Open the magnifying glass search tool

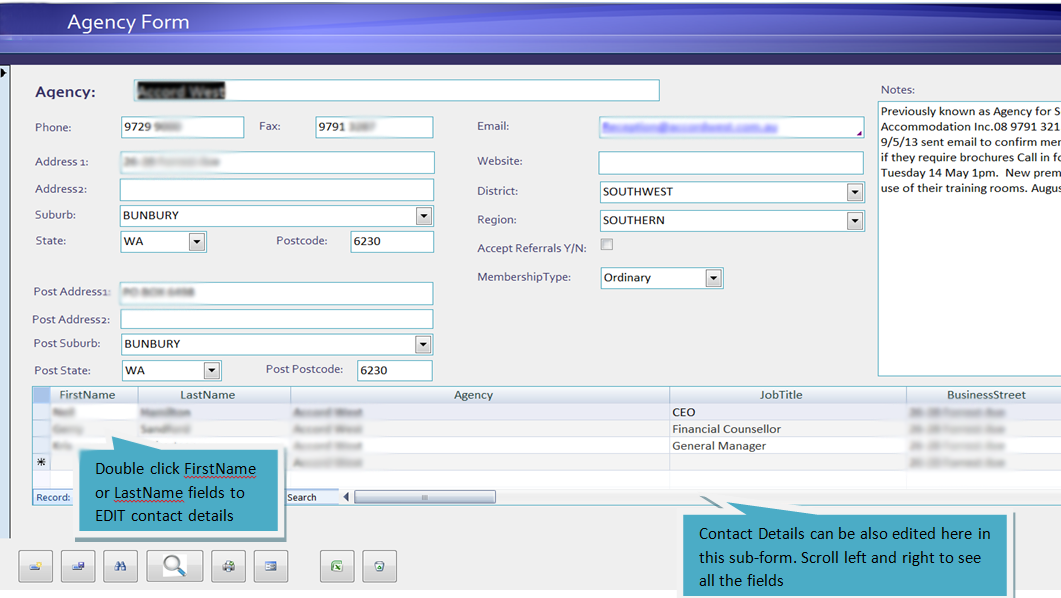pyautogui.click(x=174, y=566)
